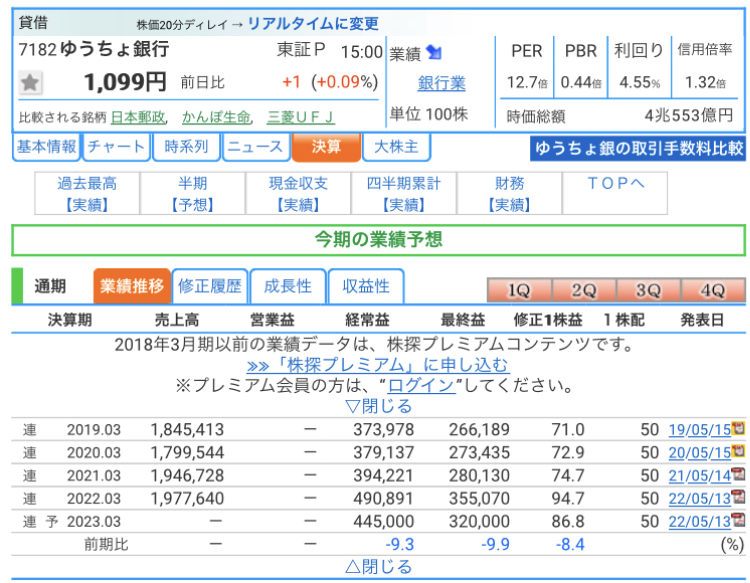Open the 銀行業 sector link
The height and width of the screenshot is (583, 750).
point(441,83)
